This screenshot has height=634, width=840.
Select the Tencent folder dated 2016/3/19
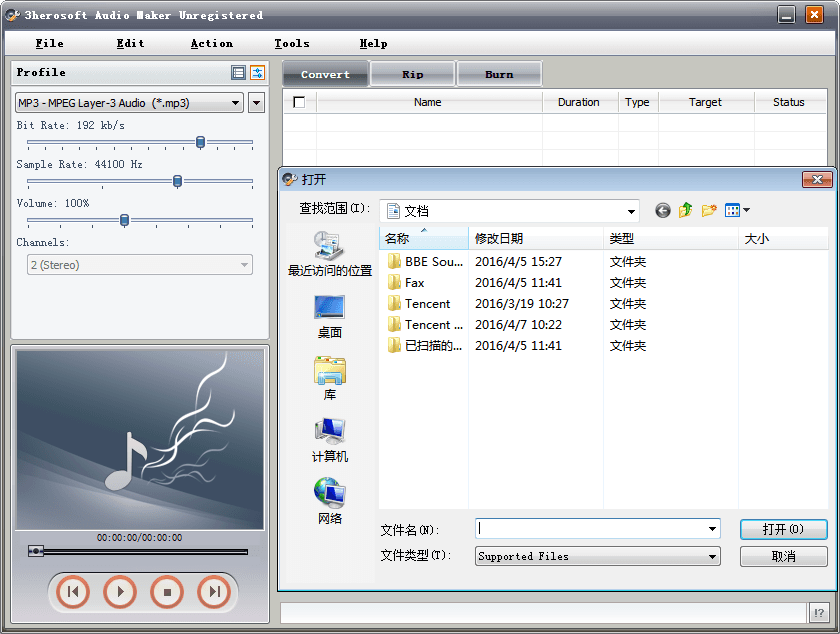coord(419,303)
